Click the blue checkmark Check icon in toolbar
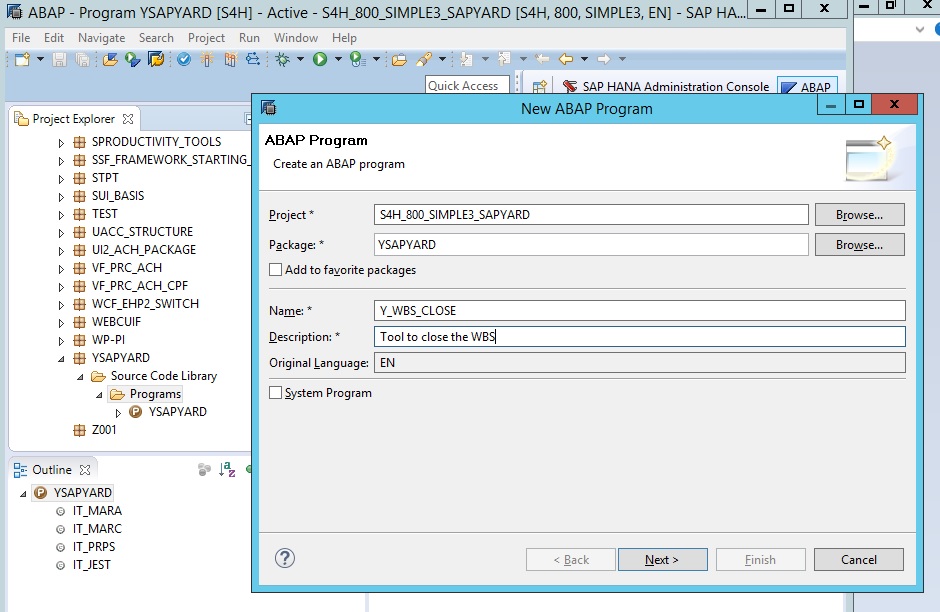This screenshot has height=612, width=940. [184, 59]
